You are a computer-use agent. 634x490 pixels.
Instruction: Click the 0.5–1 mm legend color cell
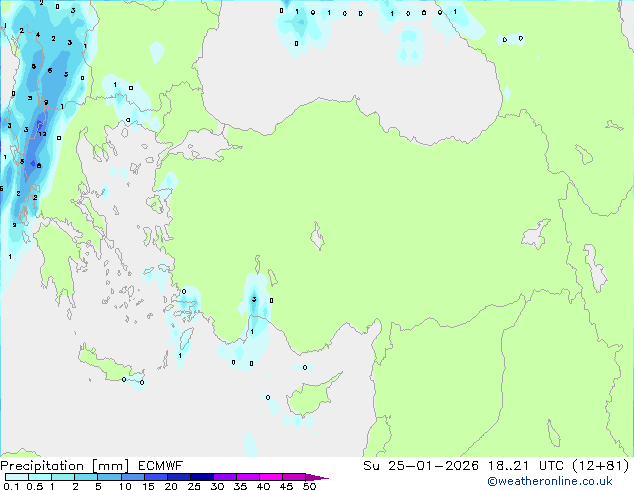[x=40, y=477]
